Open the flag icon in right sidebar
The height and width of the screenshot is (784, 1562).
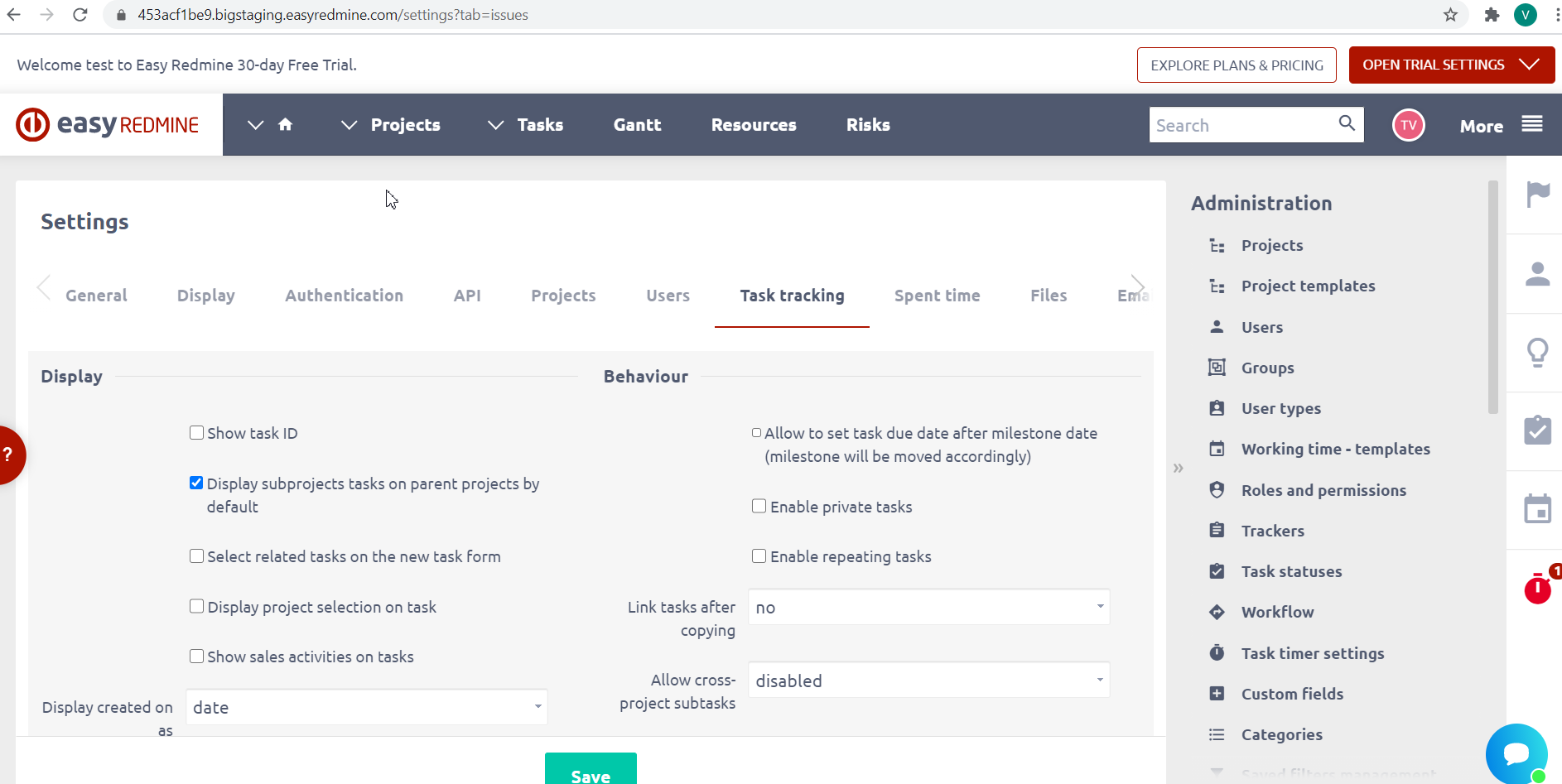1537,195
